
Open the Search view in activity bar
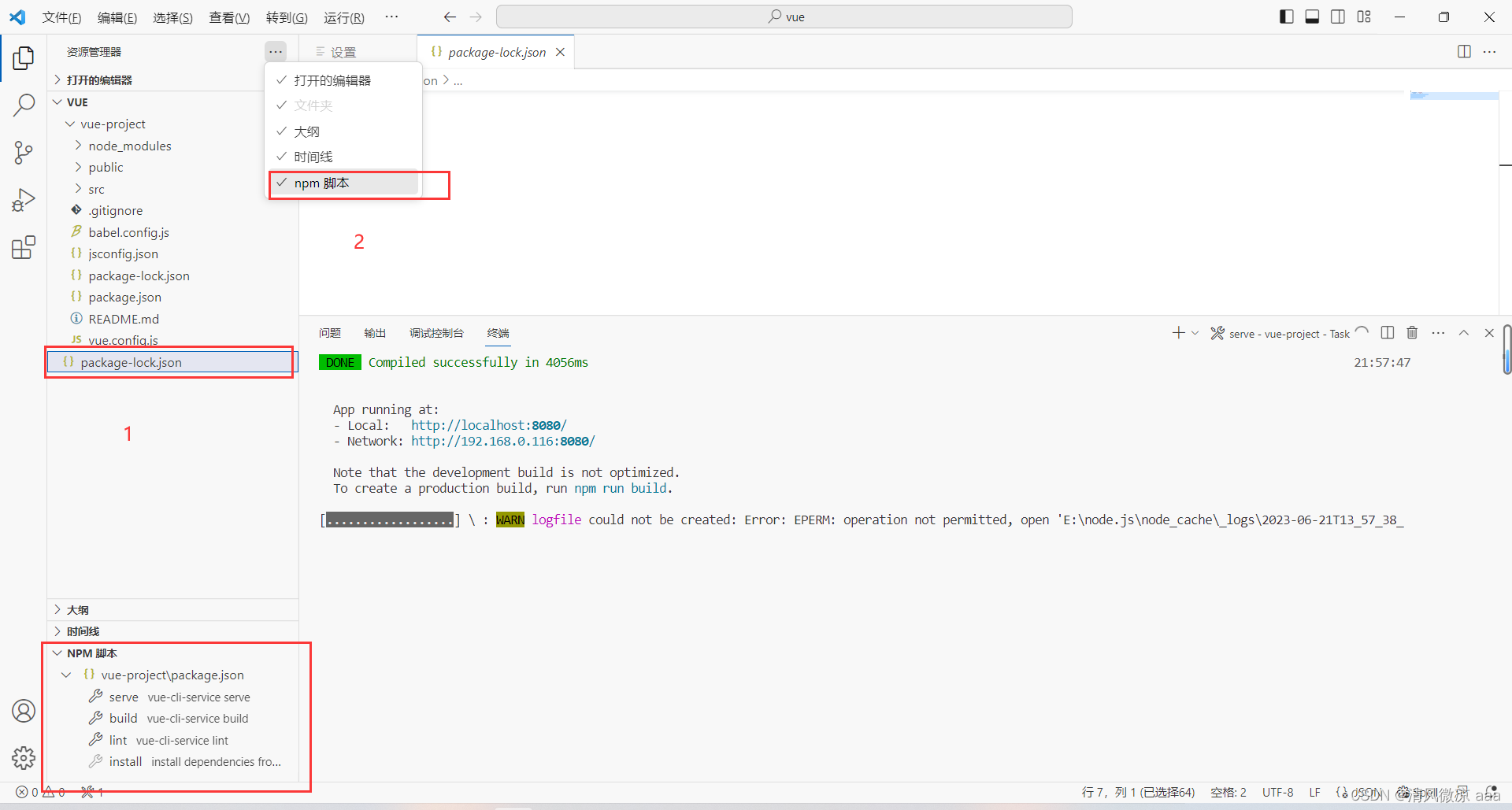coord(24,105)
